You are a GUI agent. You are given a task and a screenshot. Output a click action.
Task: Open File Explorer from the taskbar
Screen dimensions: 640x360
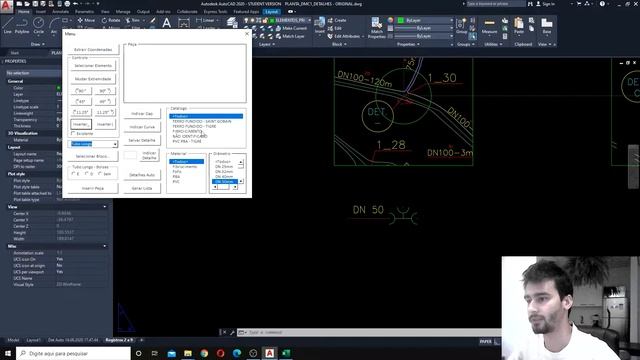pos(188,353)
